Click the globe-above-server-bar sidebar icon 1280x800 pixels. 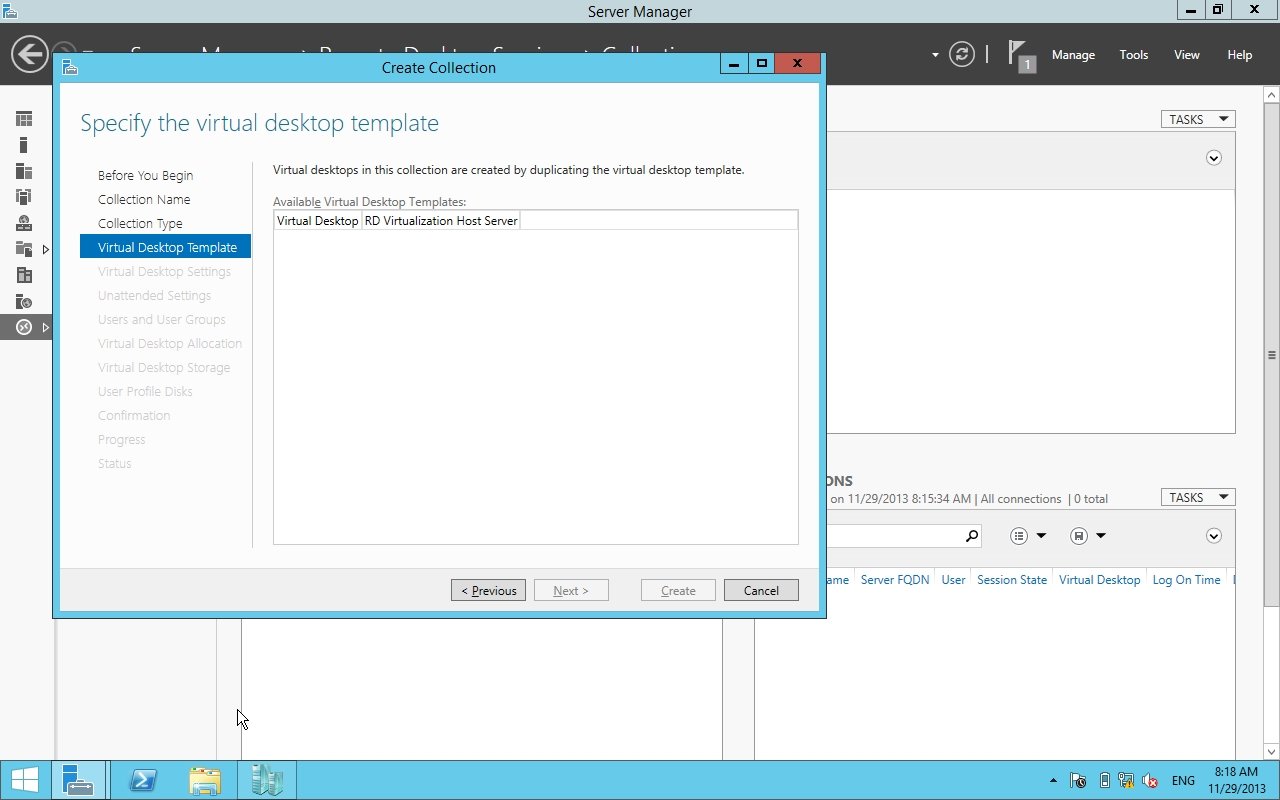[x=24, y=223]
